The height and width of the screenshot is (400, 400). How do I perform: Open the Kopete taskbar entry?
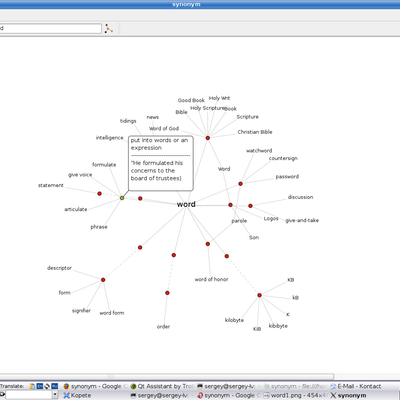click(x=77, y=395)
